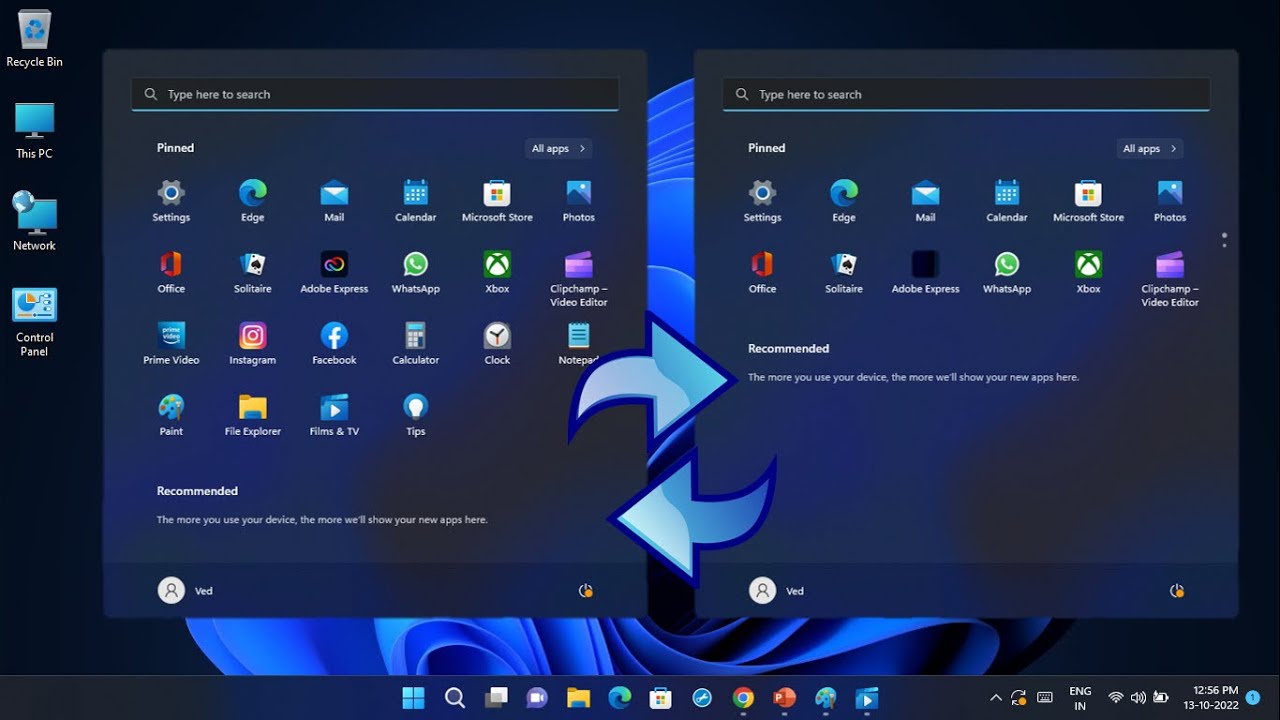Click the search box in the left Start menu

(x=375, y=94)
